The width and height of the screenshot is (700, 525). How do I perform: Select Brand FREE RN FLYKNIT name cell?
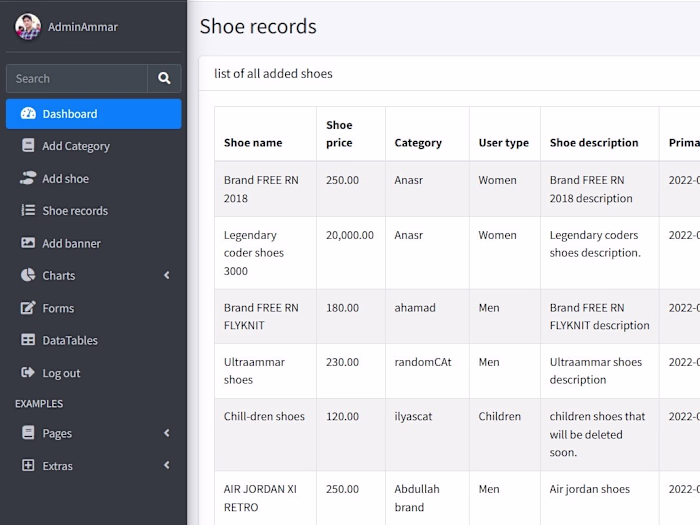[x=265, y=317]
